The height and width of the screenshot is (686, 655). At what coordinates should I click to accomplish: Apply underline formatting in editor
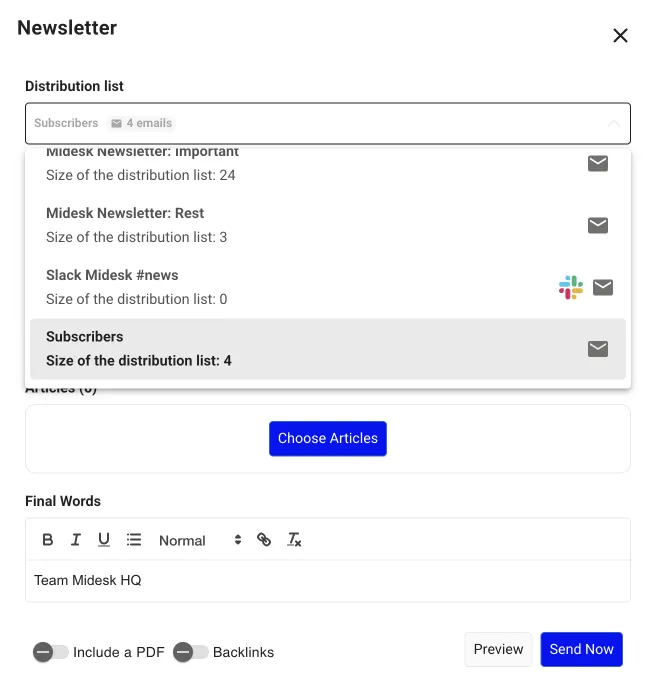click(x=104, y=540)
